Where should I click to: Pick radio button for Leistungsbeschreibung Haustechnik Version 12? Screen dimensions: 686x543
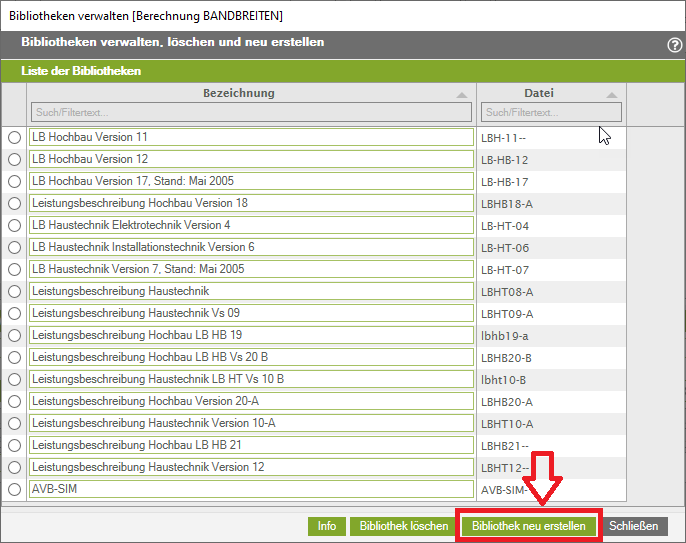[x=14, y=467]
